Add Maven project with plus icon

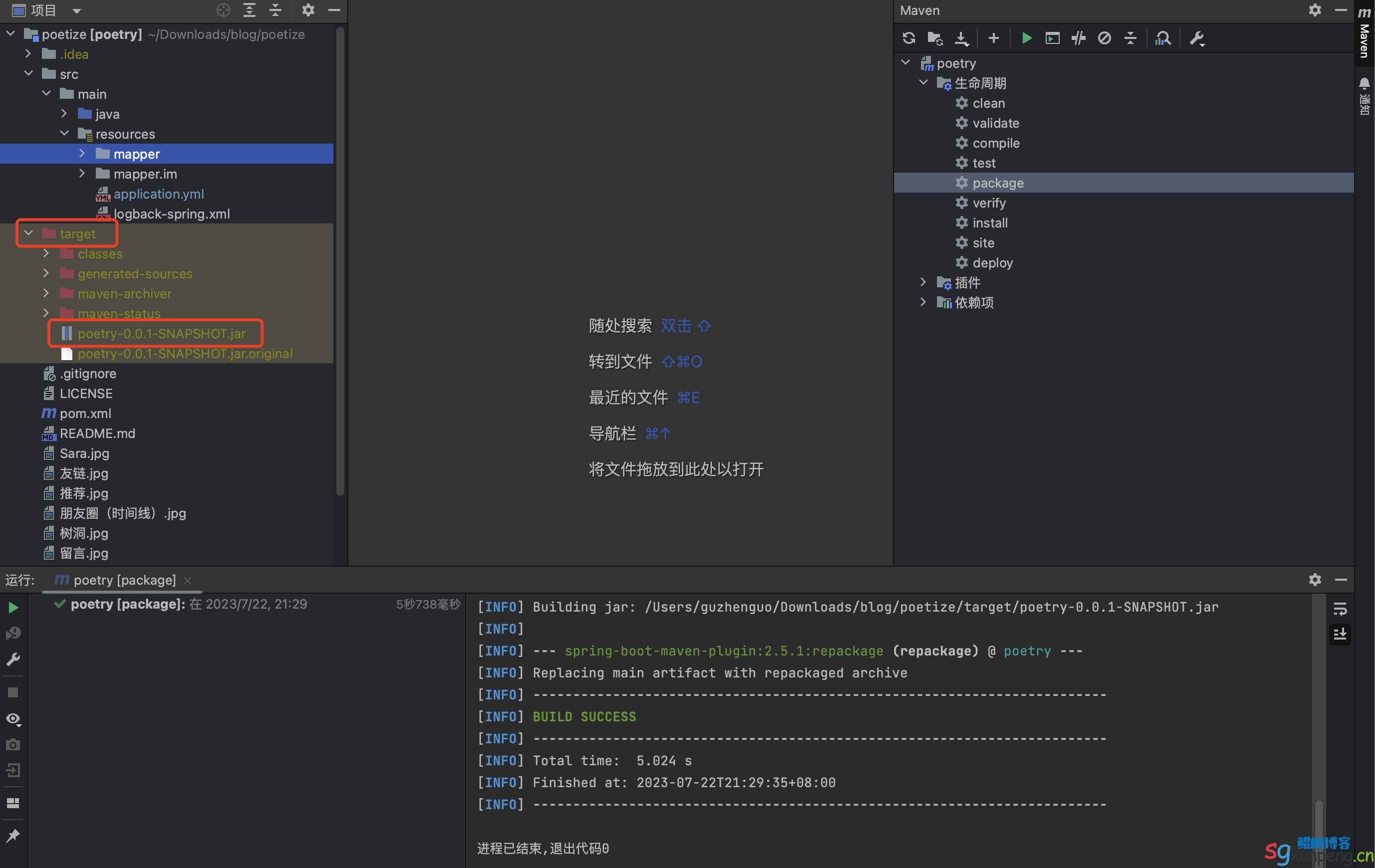(993, 38)
